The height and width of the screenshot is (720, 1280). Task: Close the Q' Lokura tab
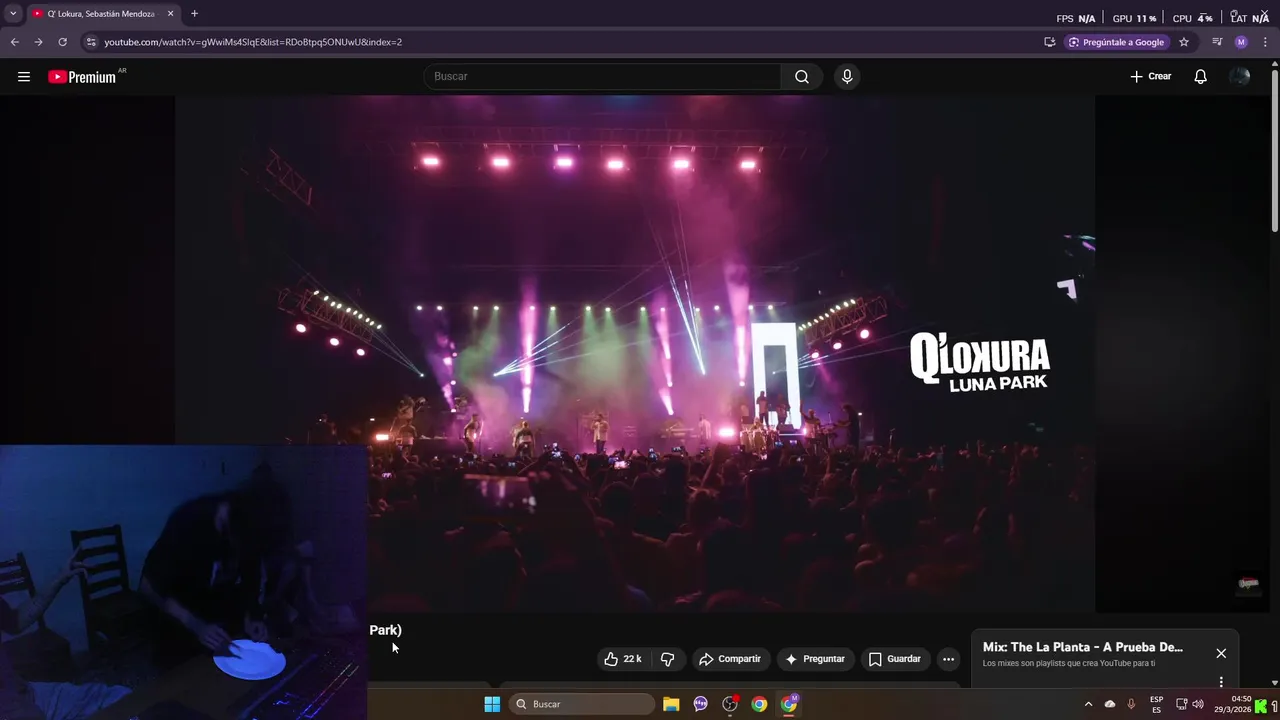coord(170,14)
